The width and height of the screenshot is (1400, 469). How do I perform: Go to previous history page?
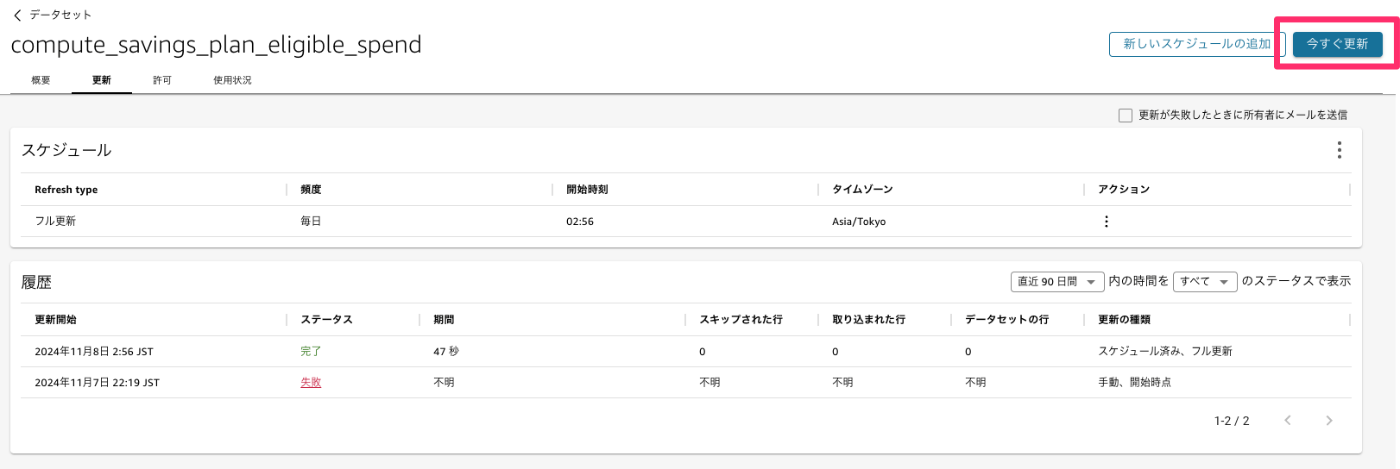coord(1288,421)
